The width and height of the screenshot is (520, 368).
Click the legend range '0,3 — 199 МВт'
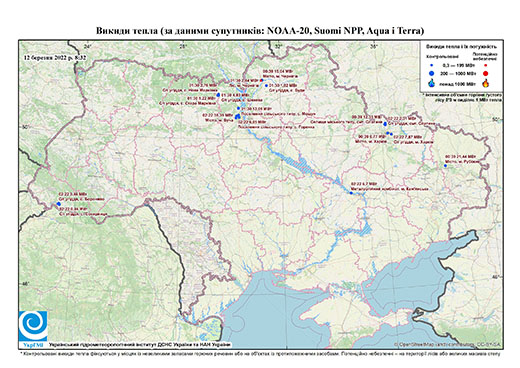tap(459, 65)
